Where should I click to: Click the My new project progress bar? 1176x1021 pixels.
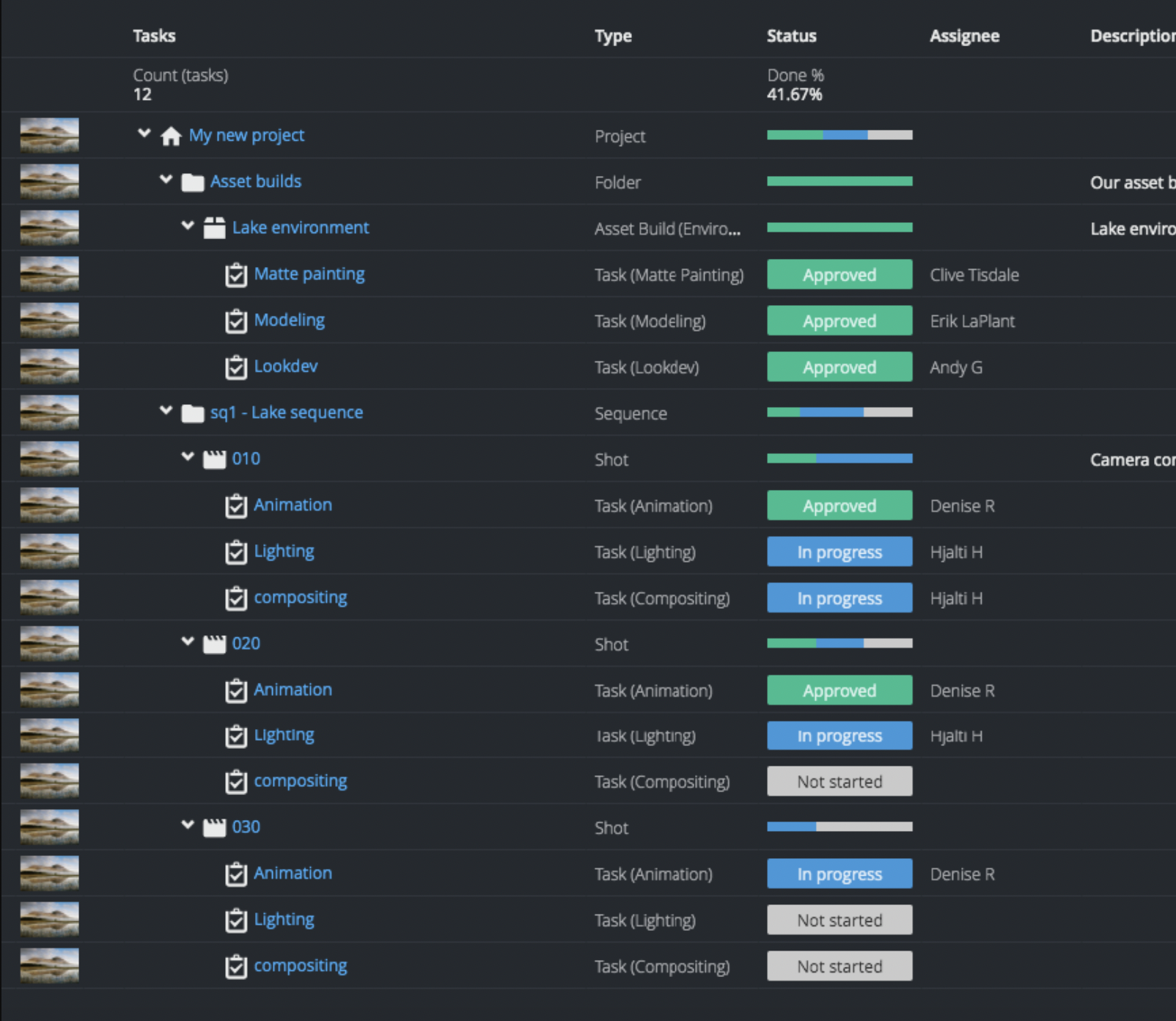coord(839,135)
